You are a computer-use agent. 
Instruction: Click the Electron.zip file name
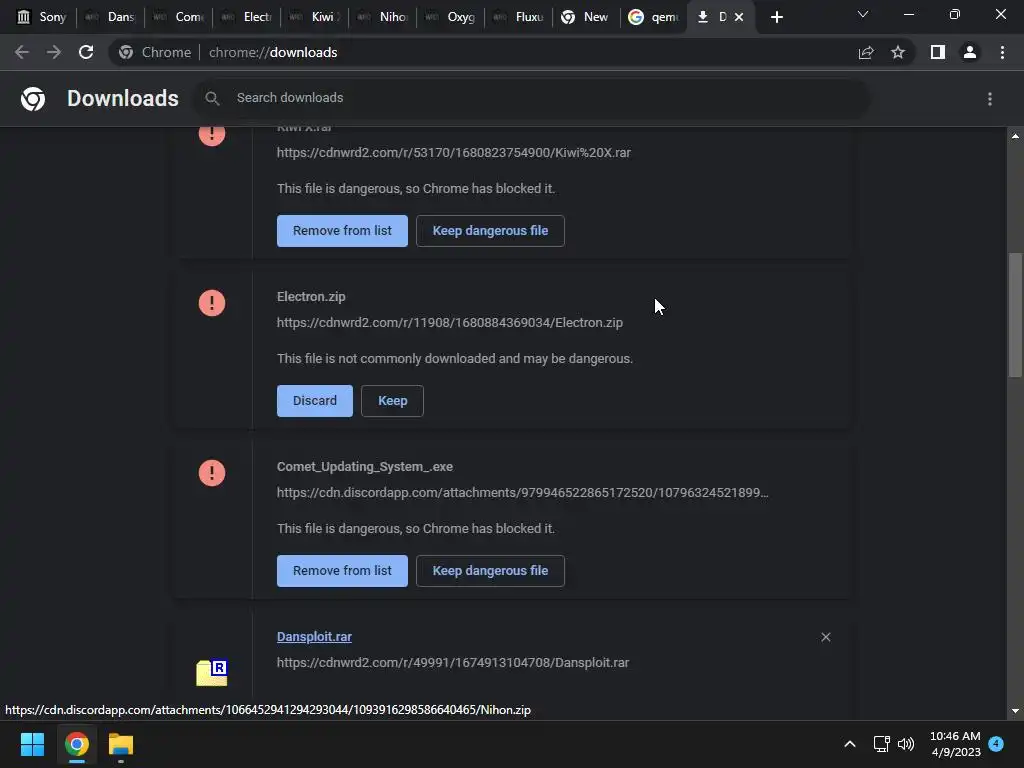(311, 296)
